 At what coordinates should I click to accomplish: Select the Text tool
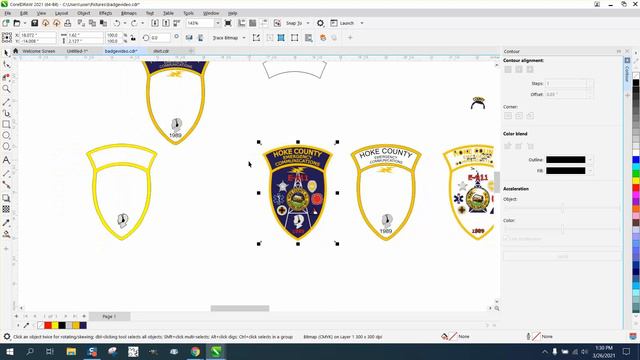(6, 160)
